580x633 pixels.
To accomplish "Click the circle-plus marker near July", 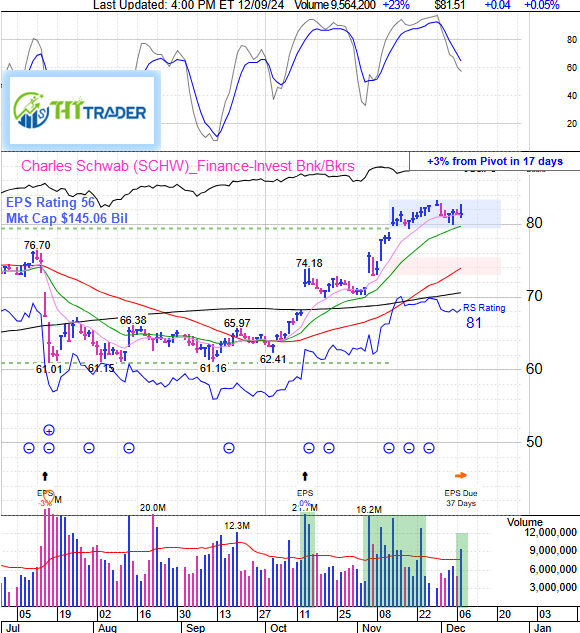I will tap(49, 430).
